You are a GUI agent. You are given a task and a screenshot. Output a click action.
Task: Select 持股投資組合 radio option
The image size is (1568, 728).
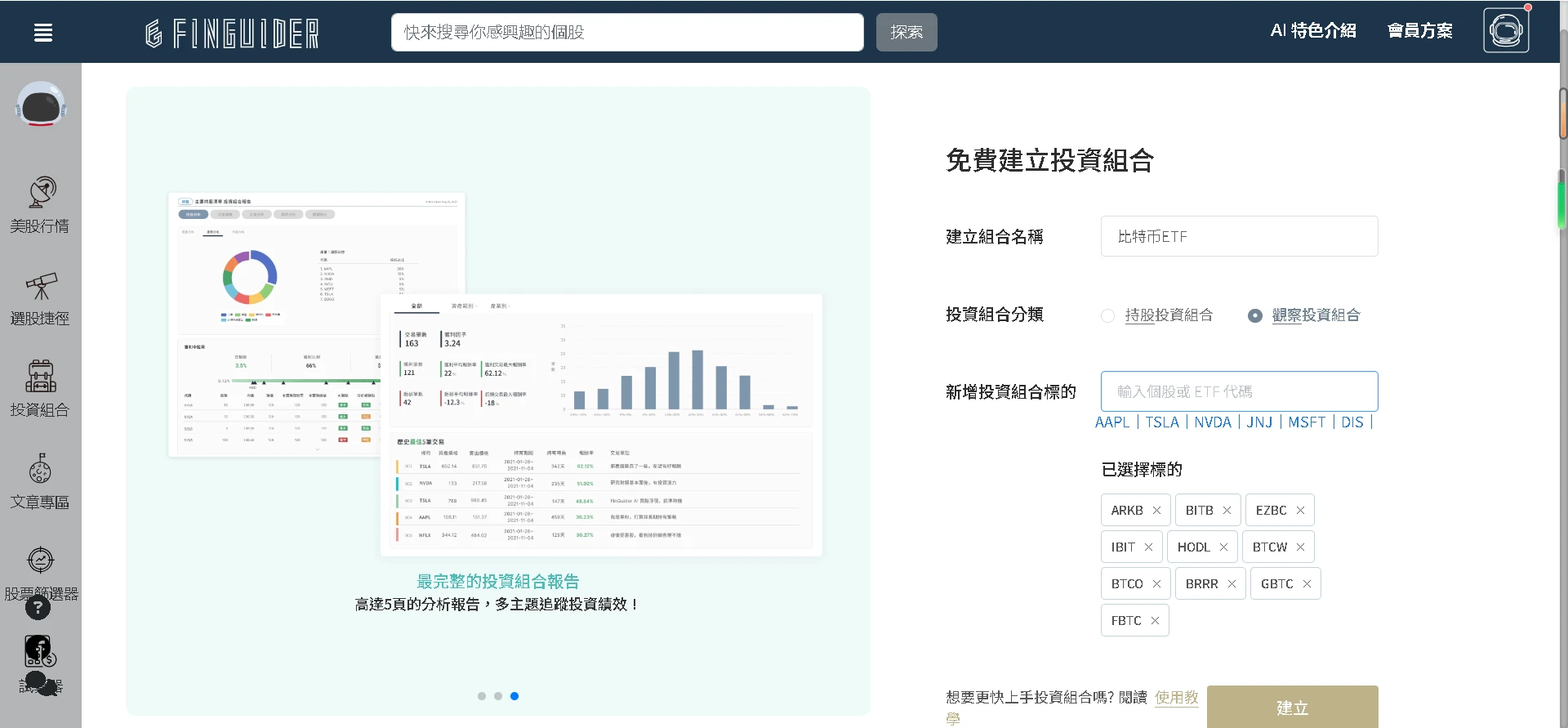coord(1108,315)
